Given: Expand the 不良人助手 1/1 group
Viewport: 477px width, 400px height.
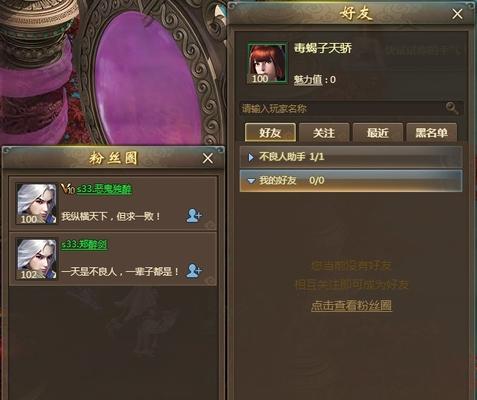Looking at the screenshot, I should (351, 157).
